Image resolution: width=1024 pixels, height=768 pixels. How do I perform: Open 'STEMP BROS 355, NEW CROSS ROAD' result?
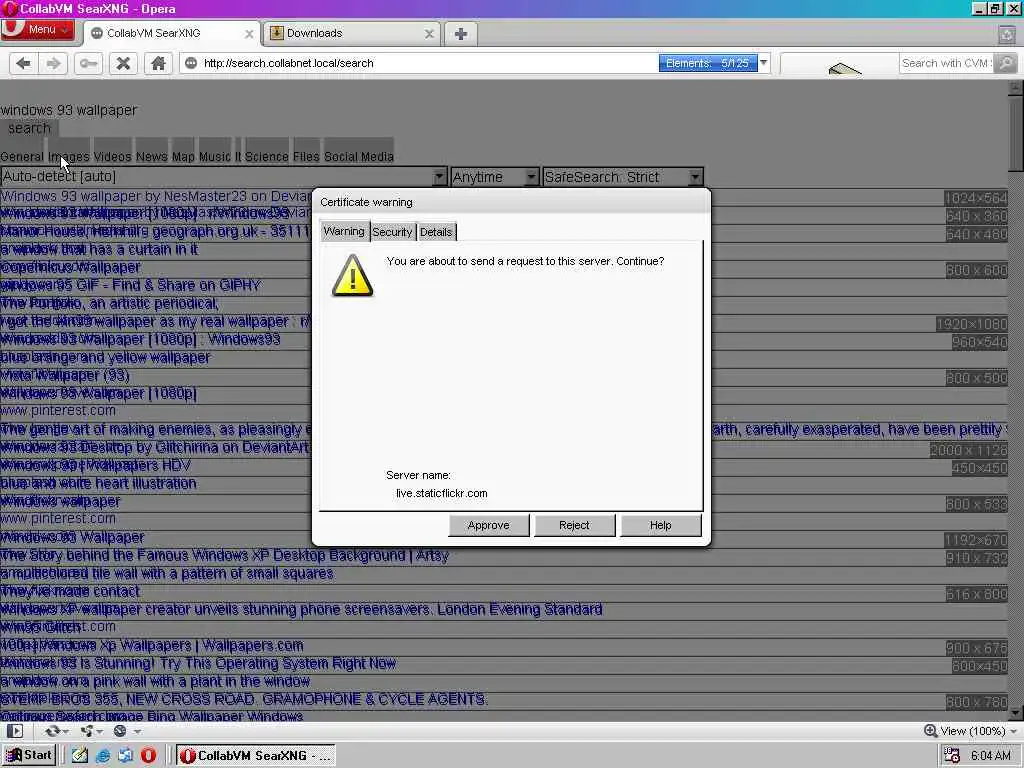243,699
